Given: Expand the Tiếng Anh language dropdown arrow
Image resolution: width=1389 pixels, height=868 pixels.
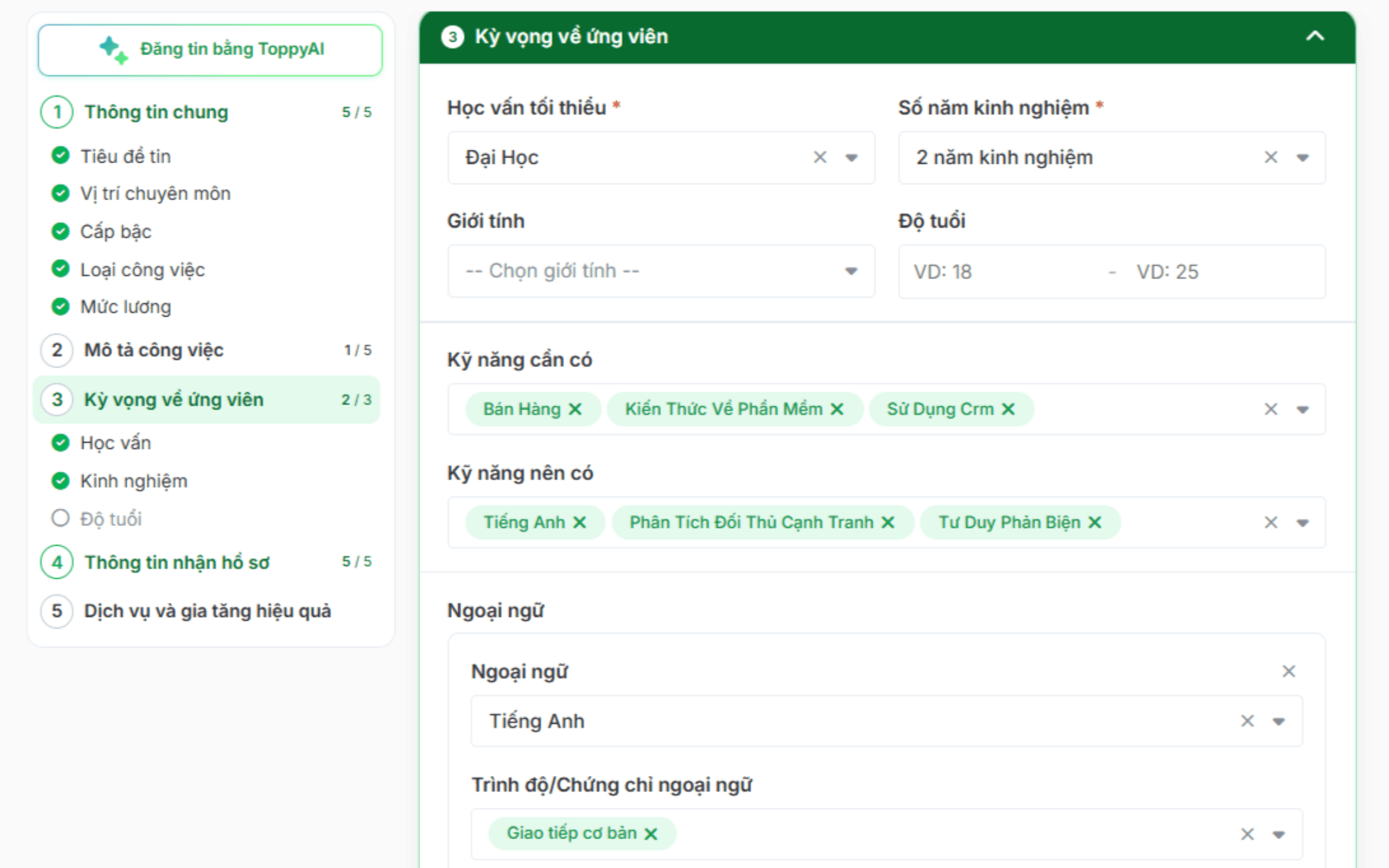Looking at the screenshot, I should tap(1279, 722).
